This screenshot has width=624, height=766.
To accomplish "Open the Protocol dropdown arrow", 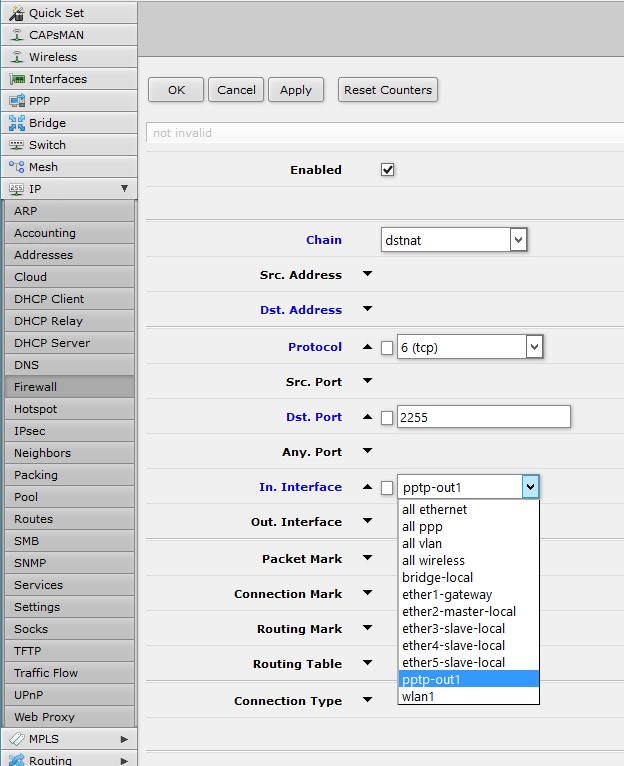I will 535,347.
